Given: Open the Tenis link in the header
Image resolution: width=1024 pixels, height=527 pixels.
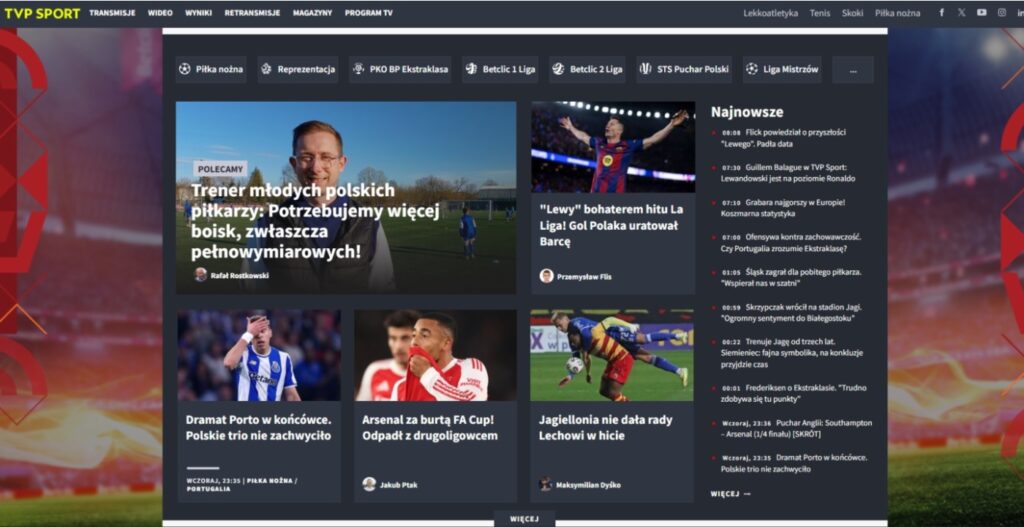Looking at the screenshot, I should tap(820, 13).
